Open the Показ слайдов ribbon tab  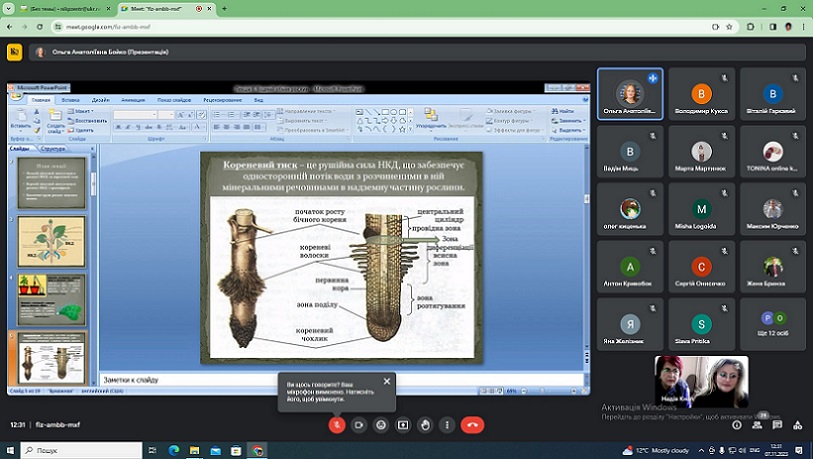(x=174, y=100)
